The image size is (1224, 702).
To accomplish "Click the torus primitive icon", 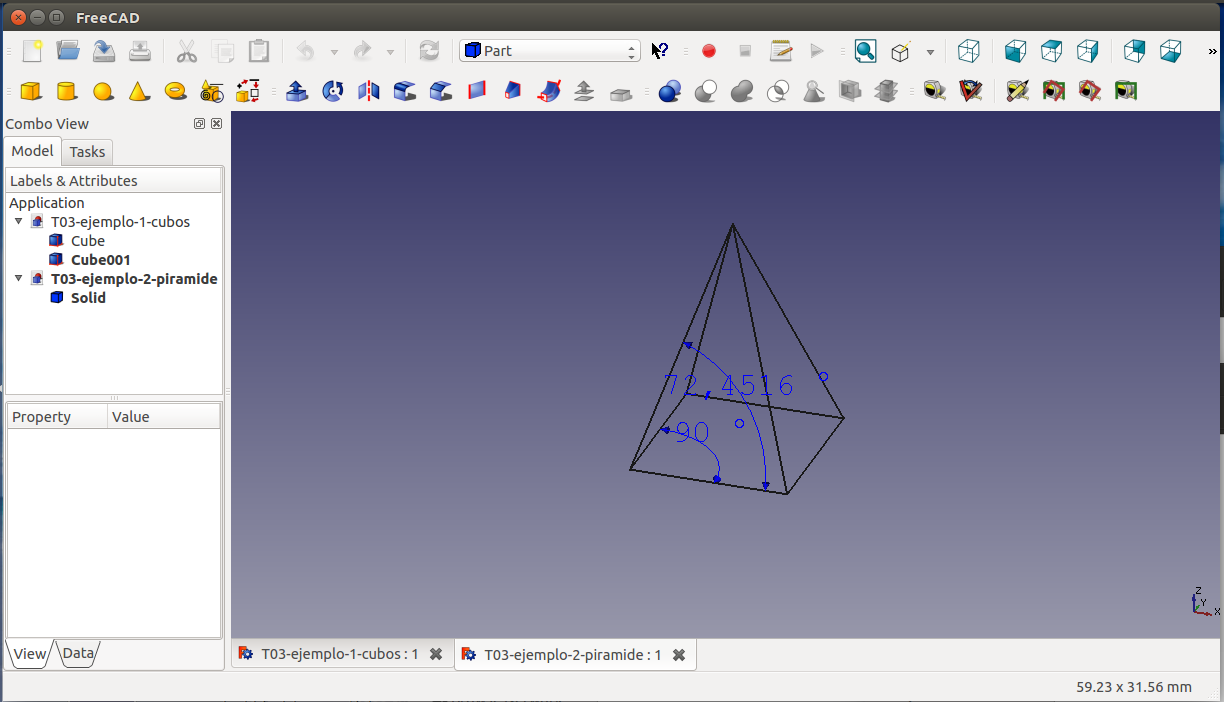I will tap(176, 92).
